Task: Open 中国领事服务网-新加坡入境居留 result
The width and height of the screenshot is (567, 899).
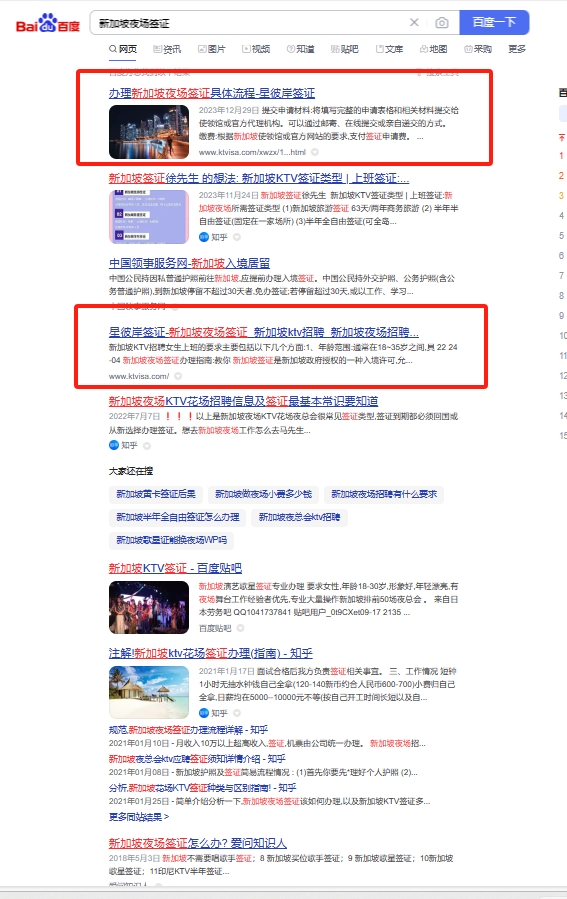Action: (x=189, y=263)
